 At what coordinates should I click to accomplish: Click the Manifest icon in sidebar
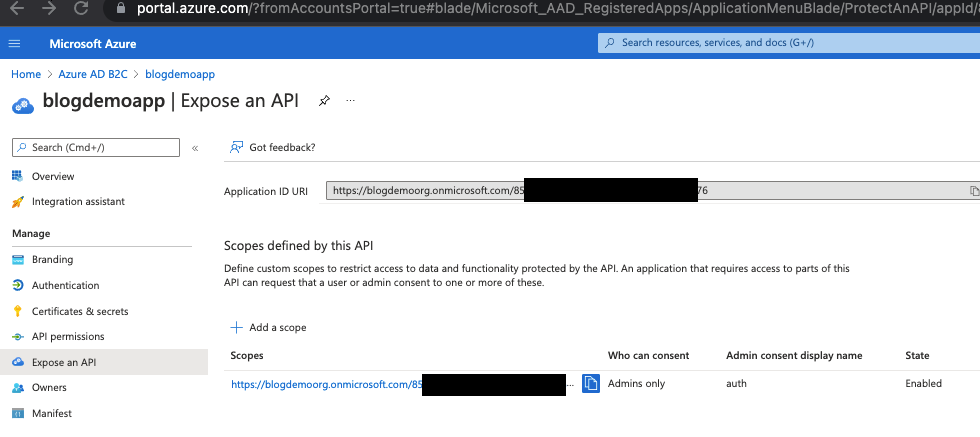tap(18, 414)
